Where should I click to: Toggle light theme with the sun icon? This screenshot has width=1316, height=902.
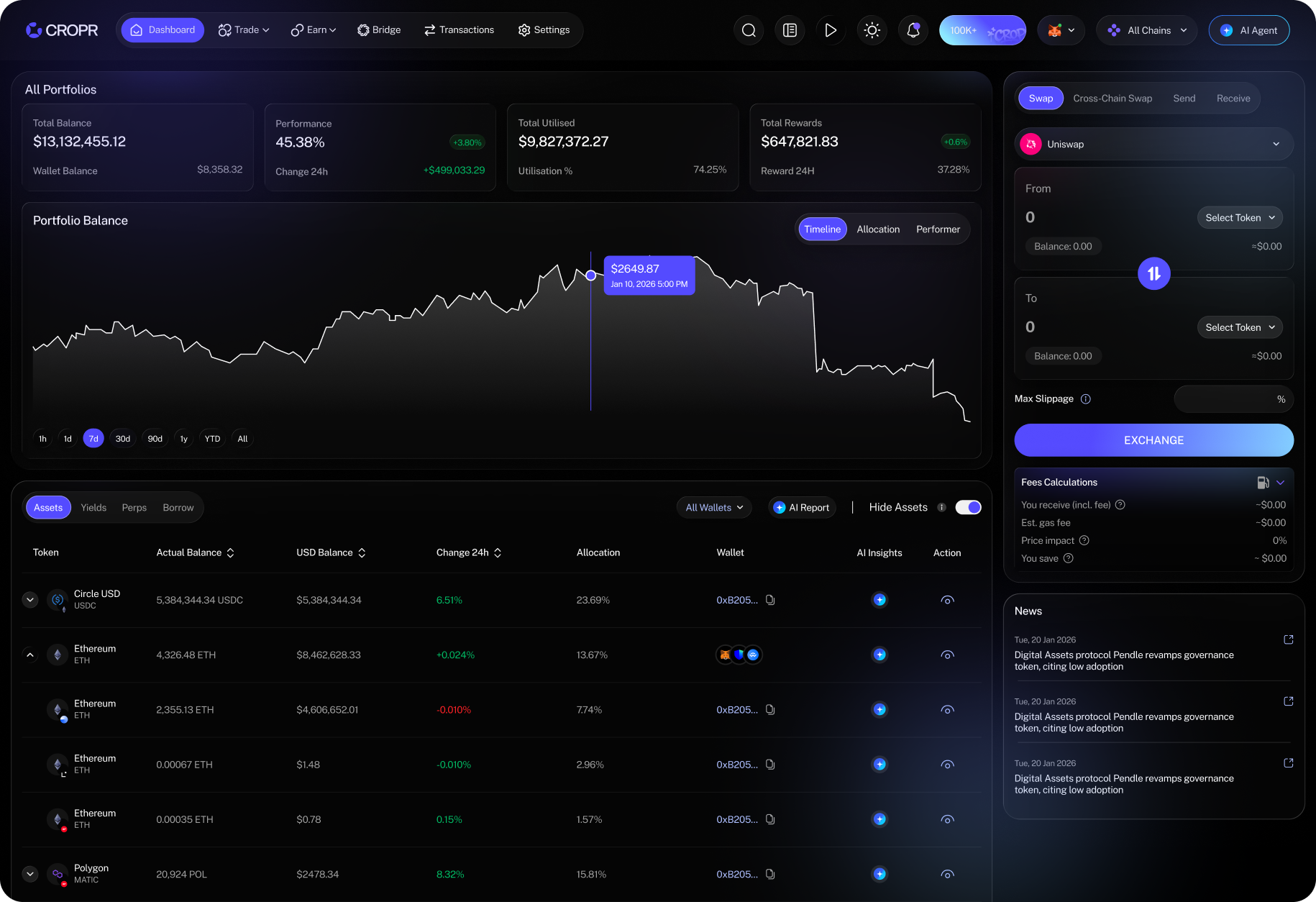(872, 30)
